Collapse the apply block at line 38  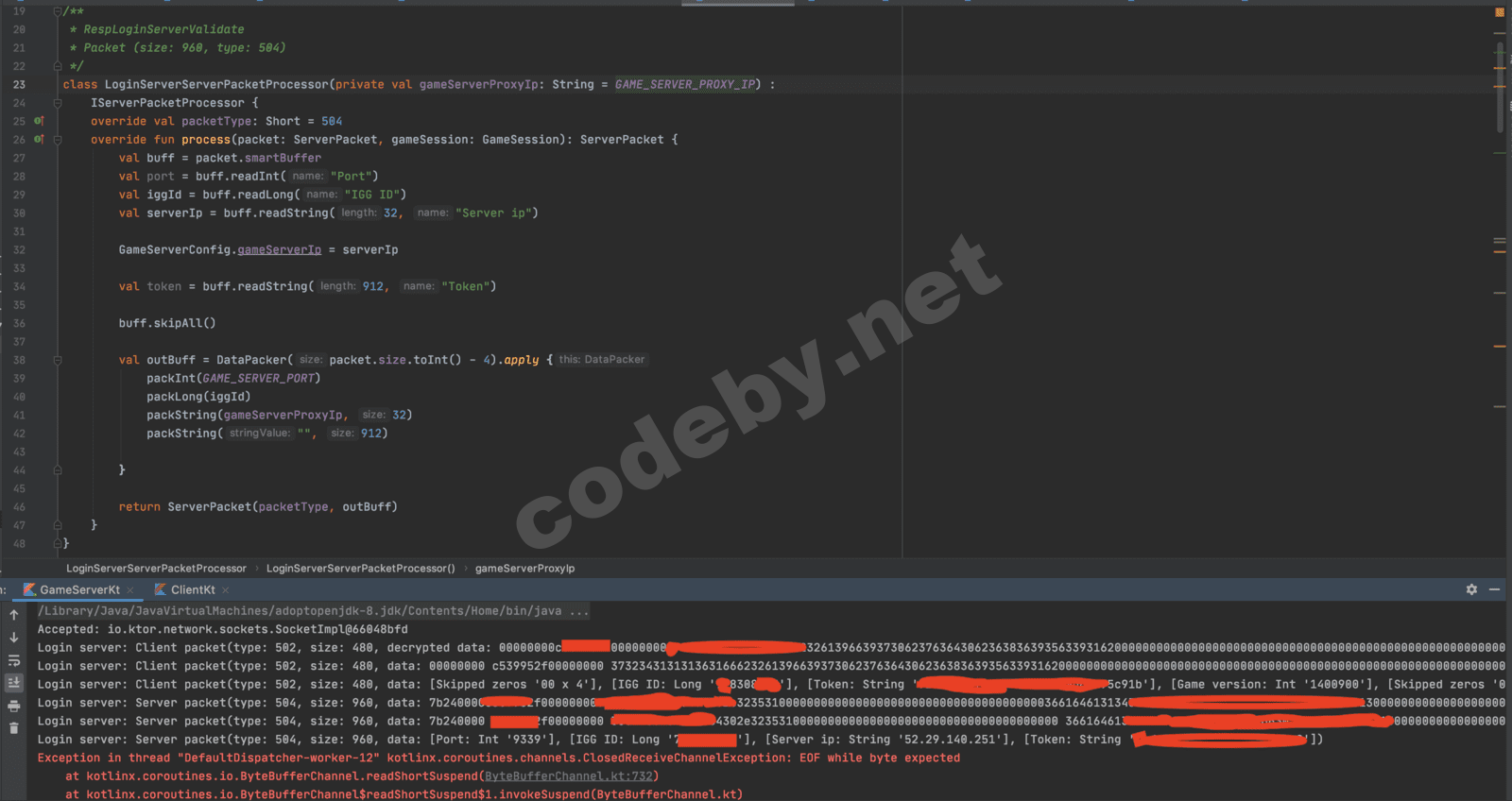[x=58, y=360]
